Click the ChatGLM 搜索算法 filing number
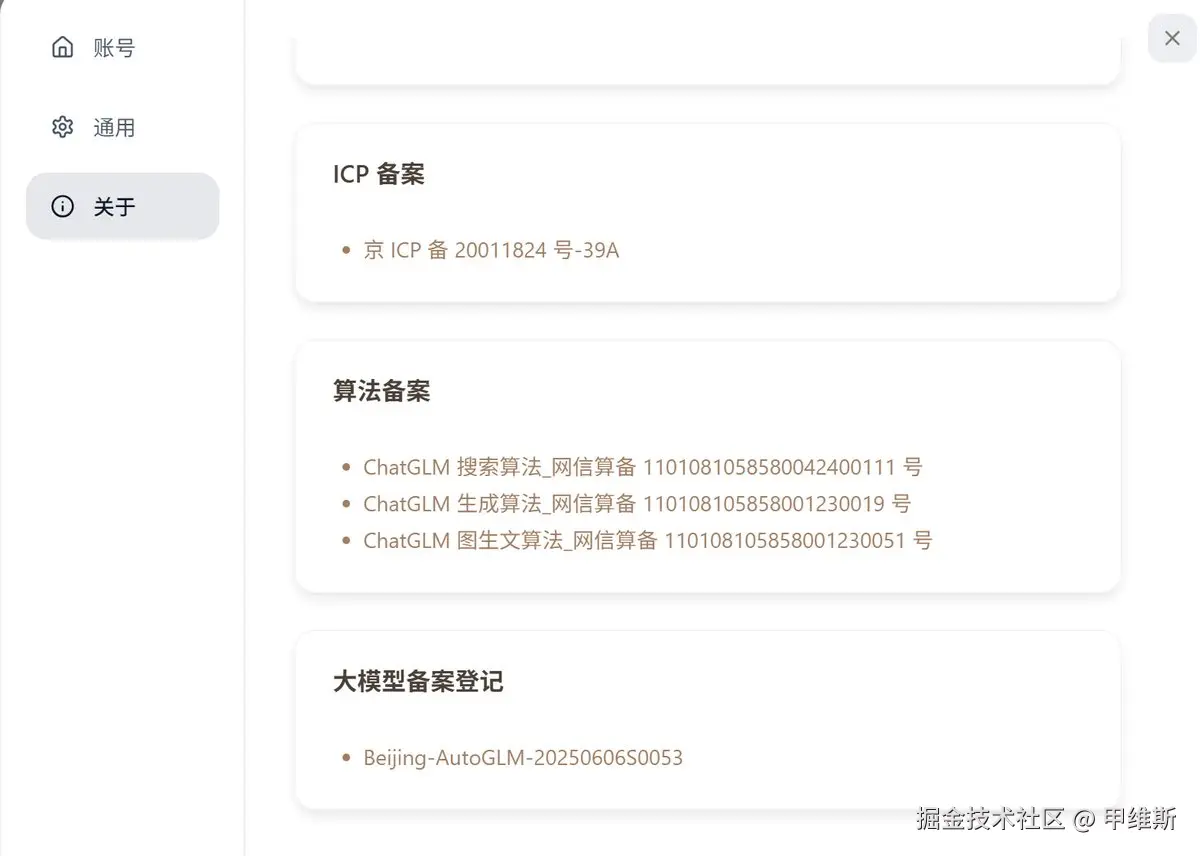This screenshot has width=1200, height=856. click(x=642, y=466)
